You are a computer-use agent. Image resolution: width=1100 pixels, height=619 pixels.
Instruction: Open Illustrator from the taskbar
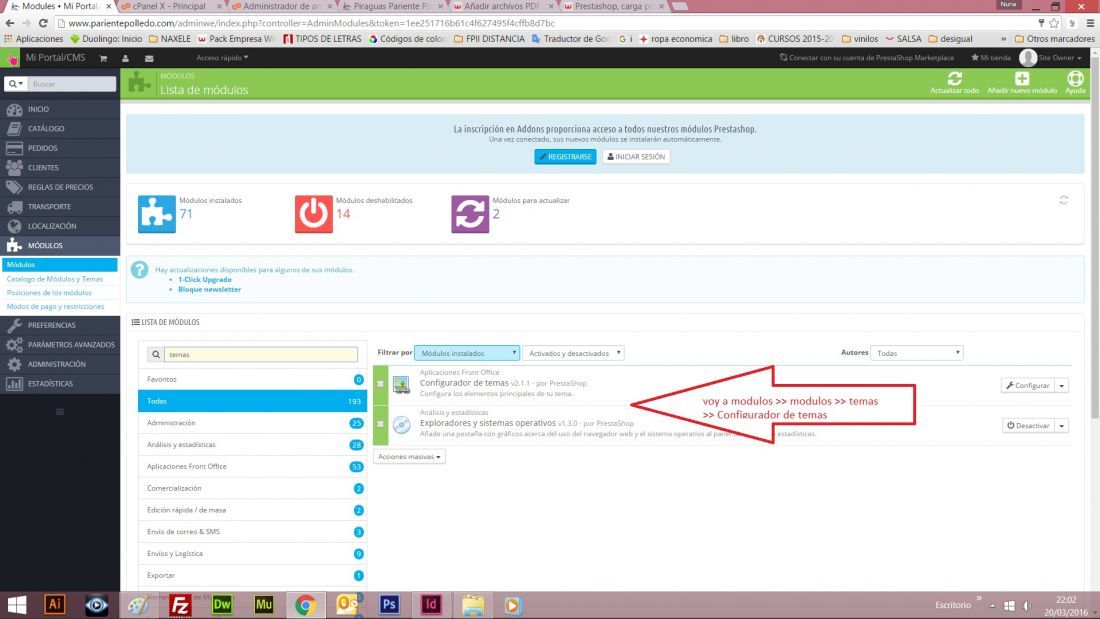55,604
